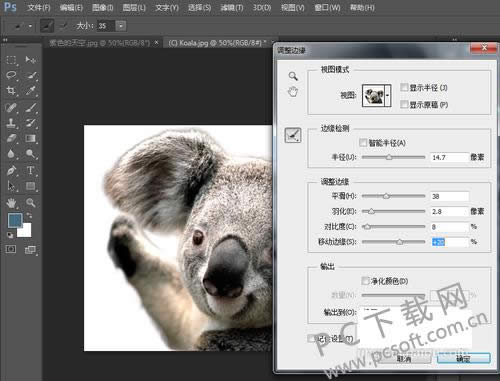The height and width of the screenshot is (381, 500).
Task: Select the Pen tool
Action: pyautogui.click(x=11, y=171)
